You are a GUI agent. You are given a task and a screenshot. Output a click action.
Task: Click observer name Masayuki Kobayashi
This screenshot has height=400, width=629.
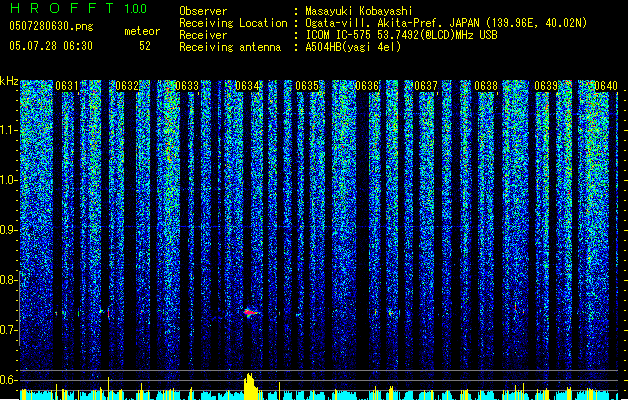point(359,11)
